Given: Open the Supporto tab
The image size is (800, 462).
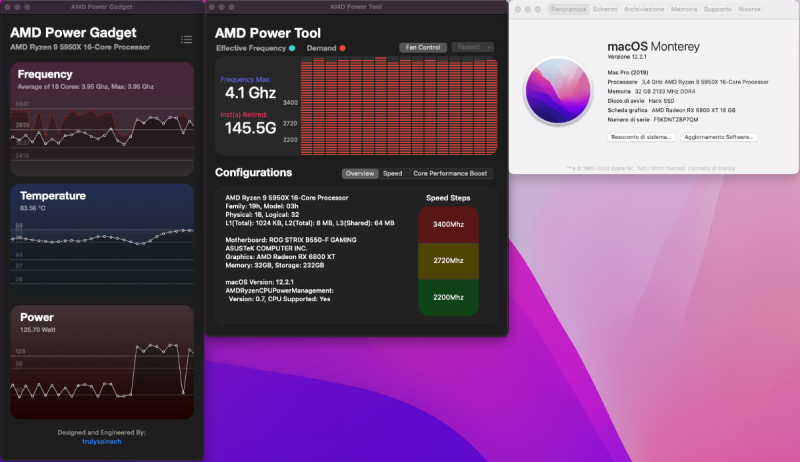Looking at the screenshot, I should point(717,9).
